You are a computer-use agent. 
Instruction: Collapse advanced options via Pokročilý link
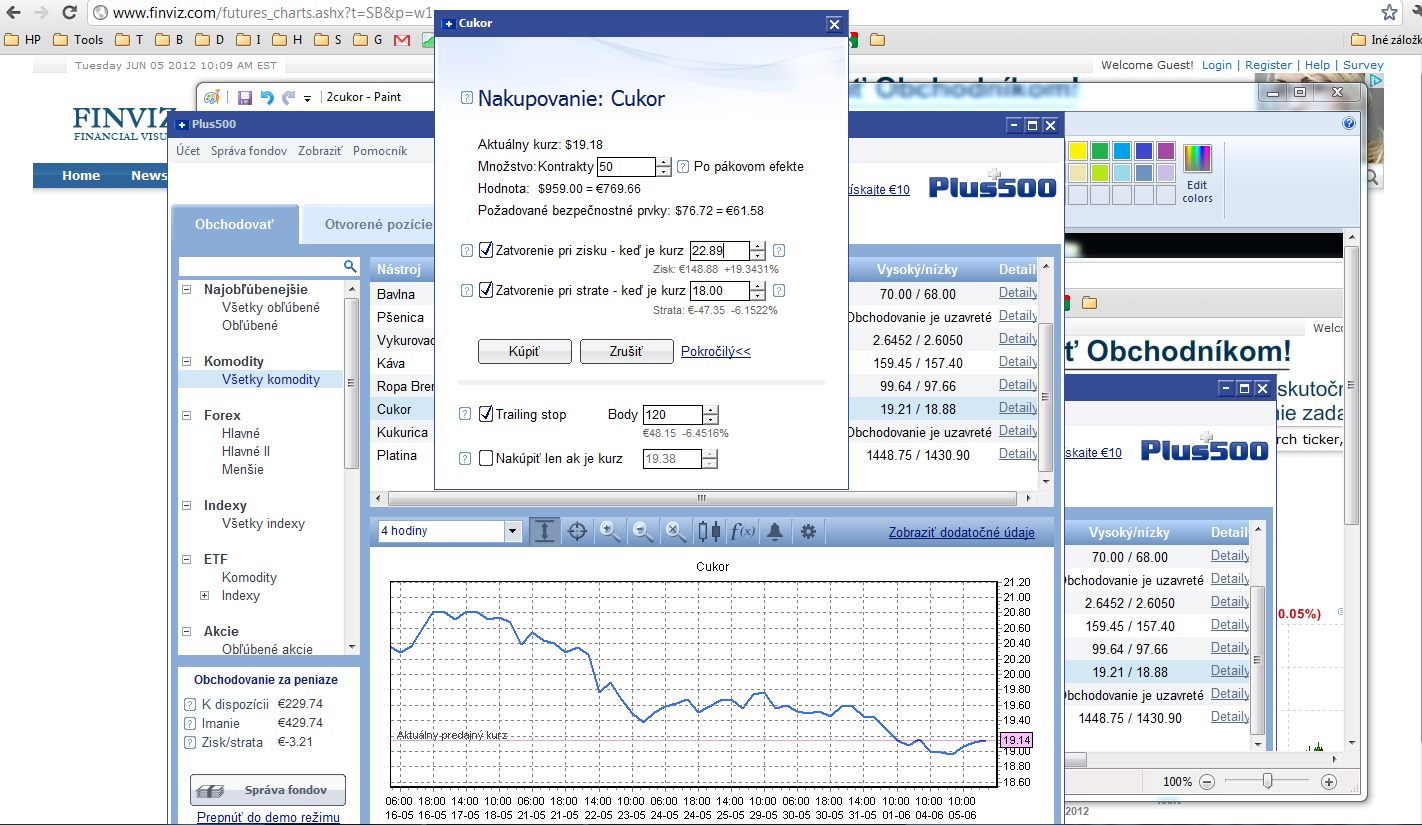click(x=716, y=352)
